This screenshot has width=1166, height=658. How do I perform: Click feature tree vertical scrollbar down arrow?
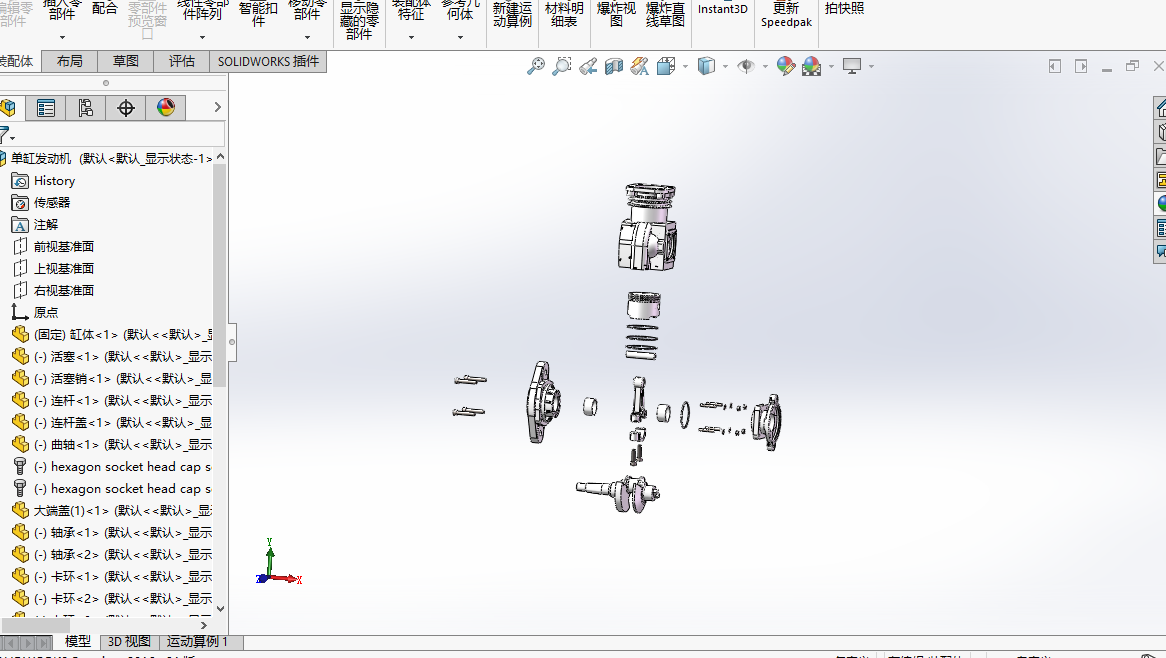220,608
